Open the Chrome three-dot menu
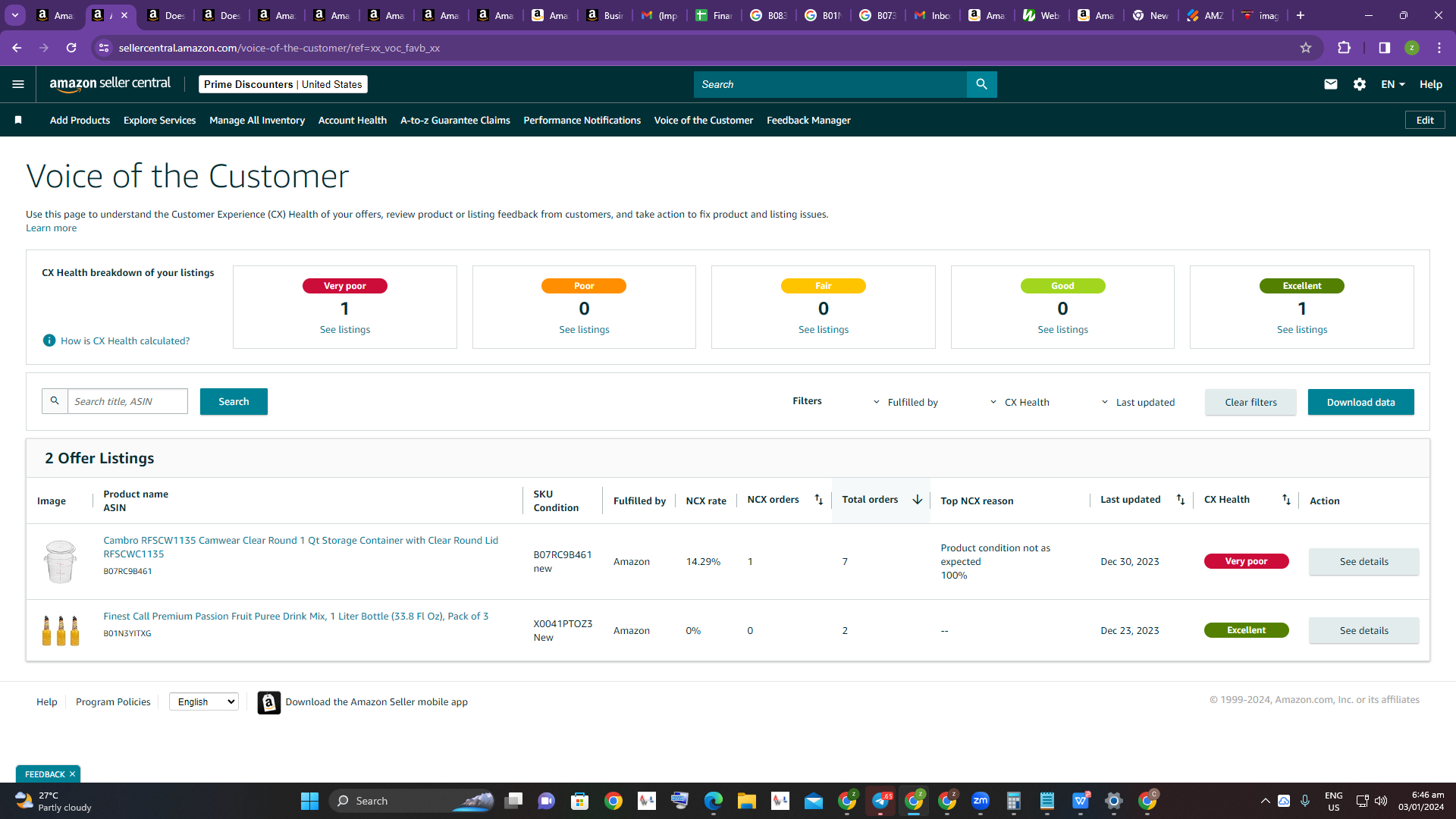1456x819 pixels. (x=1439, y=48)
